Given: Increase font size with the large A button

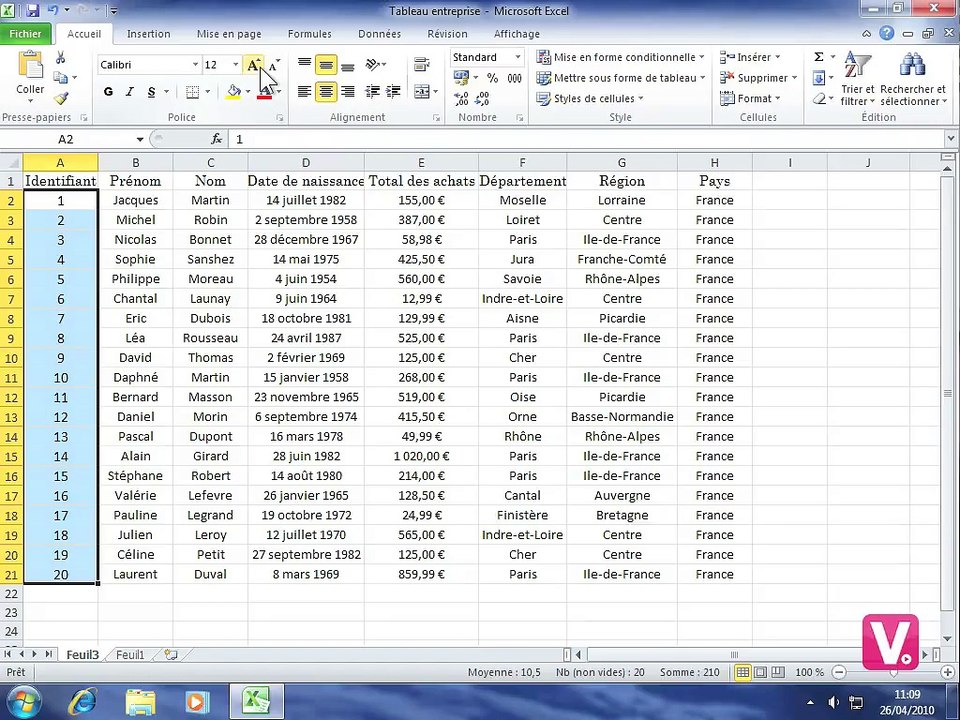Looking at the screenshot, I should click(x=253, y=65).
